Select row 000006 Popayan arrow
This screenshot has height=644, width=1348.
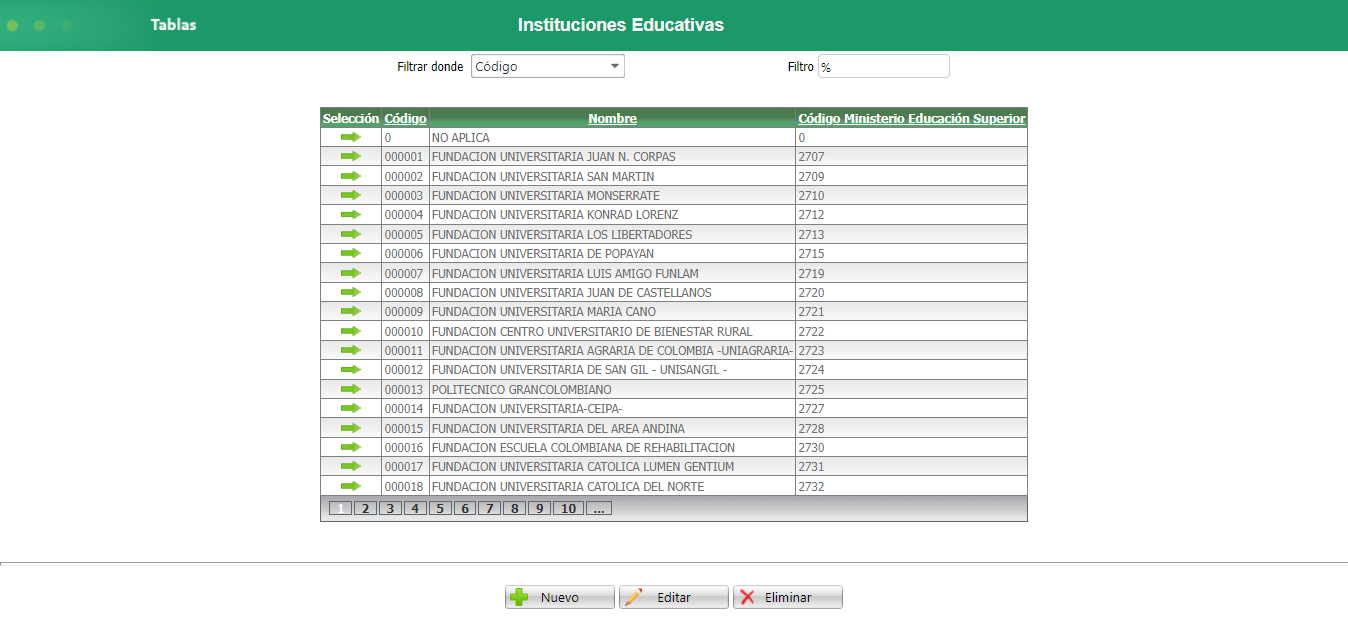(350, 253)
